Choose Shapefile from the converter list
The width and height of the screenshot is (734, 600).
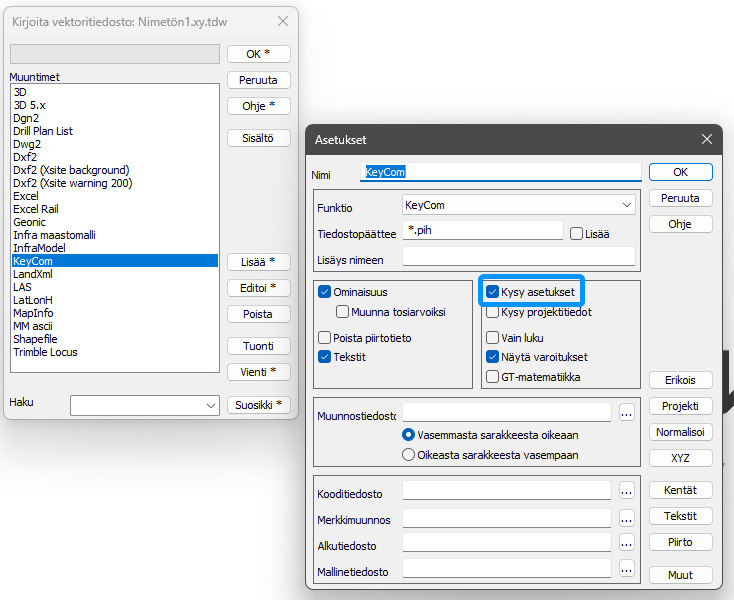[x=34, y=339]
